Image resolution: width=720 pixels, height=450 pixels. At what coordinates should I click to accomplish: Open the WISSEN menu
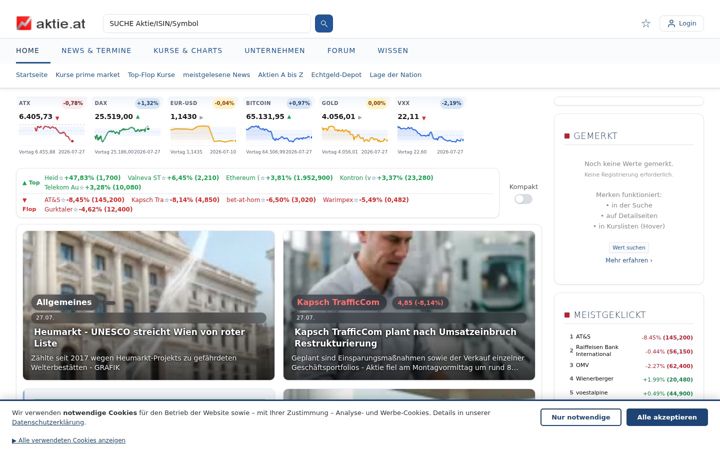pos(393,51)
